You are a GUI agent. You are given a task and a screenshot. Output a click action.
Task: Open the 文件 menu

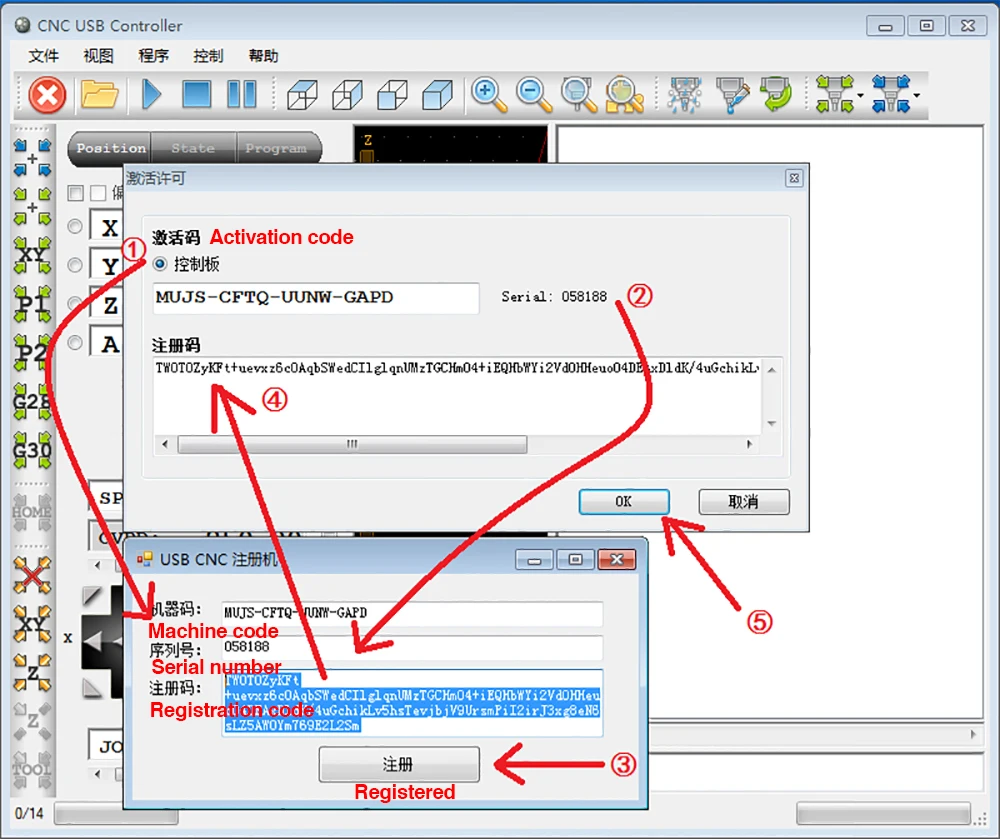coord(43,56)
